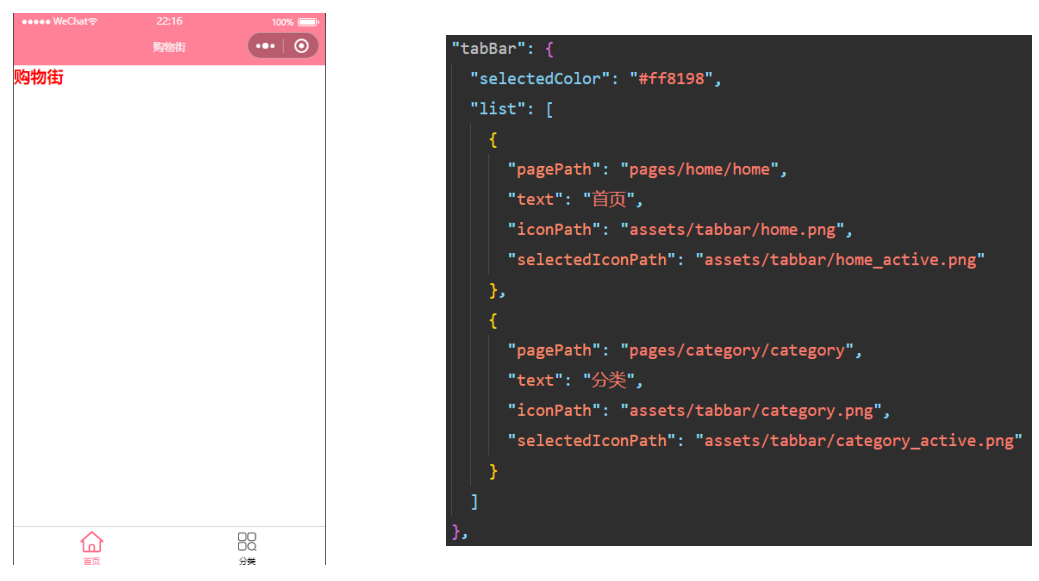Switch to the 分类 tab label
Image resolution: width=1039 pixels, height=581 pixels.
coord(247,561)
